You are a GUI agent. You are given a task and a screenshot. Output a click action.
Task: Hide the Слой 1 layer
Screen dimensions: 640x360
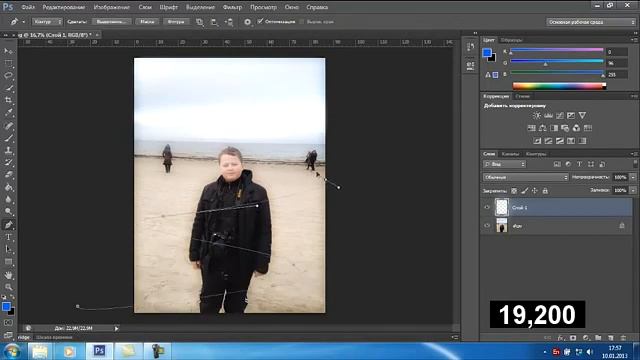(x=487, y=207)
